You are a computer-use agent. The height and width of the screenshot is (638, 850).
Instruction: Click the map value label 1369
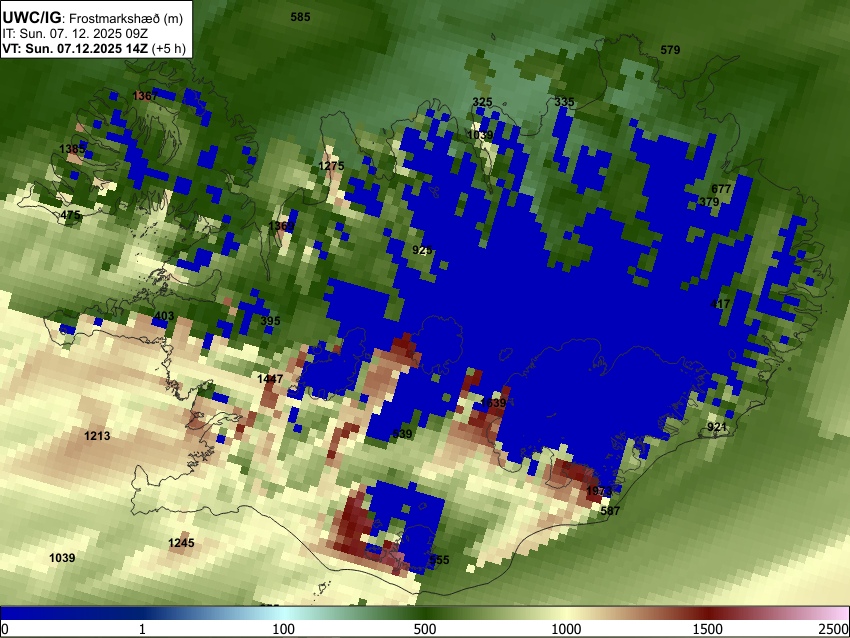coord(281,226)
